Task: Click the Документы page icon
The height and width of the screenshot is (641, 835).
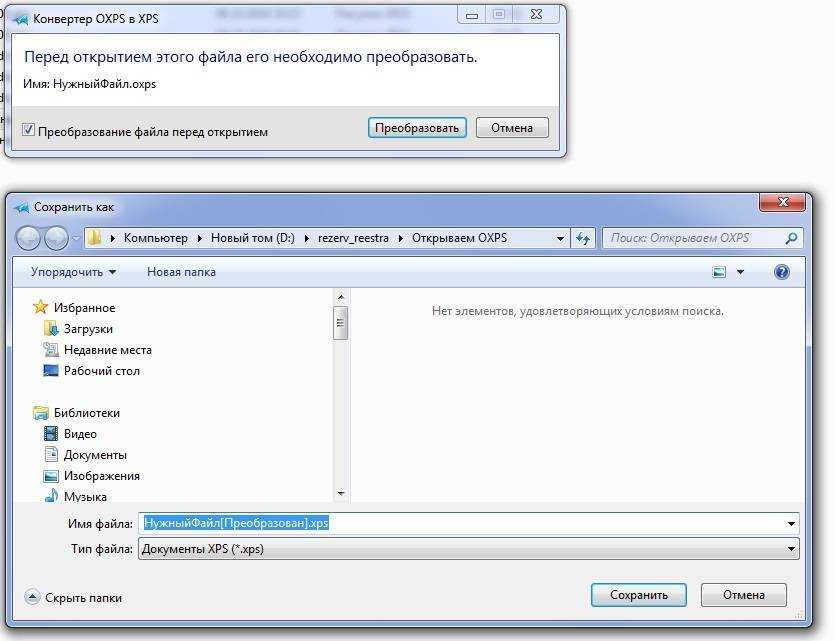Action: tap(51, 454)
